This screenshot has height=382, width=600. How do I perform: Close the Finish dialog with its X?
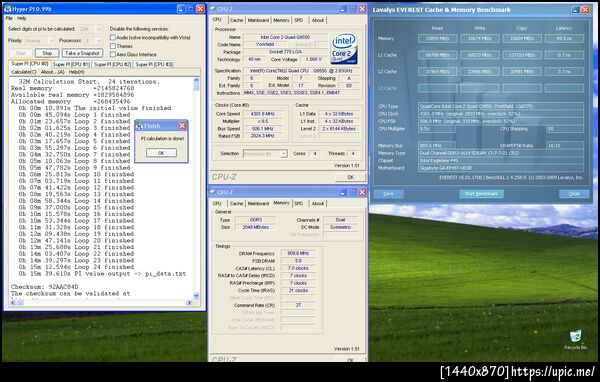[x=183, y=126]
